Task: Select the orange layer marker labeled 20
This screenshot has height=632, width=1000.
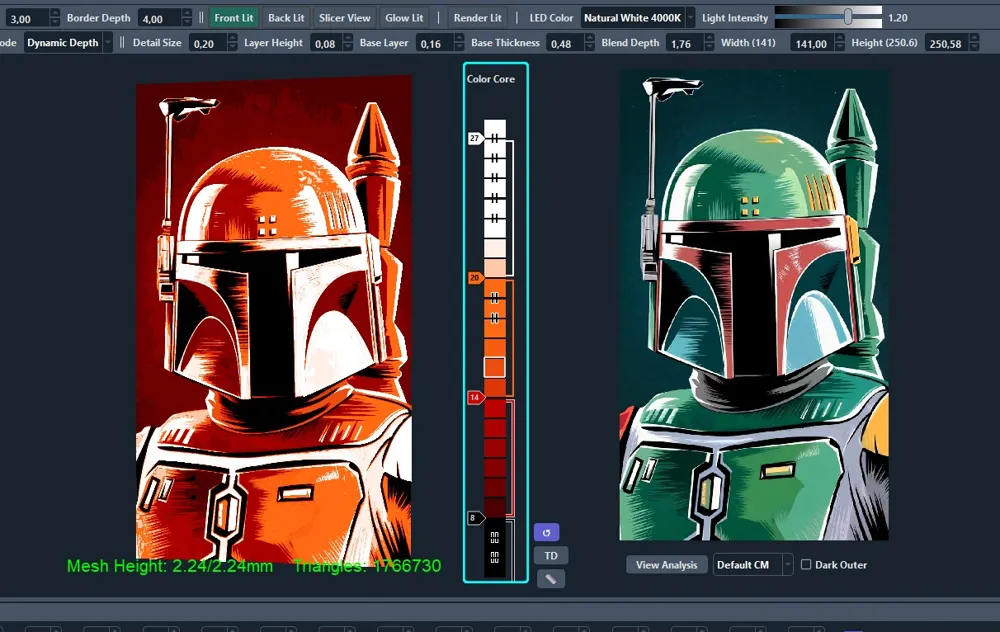Action: click(475, 278)
